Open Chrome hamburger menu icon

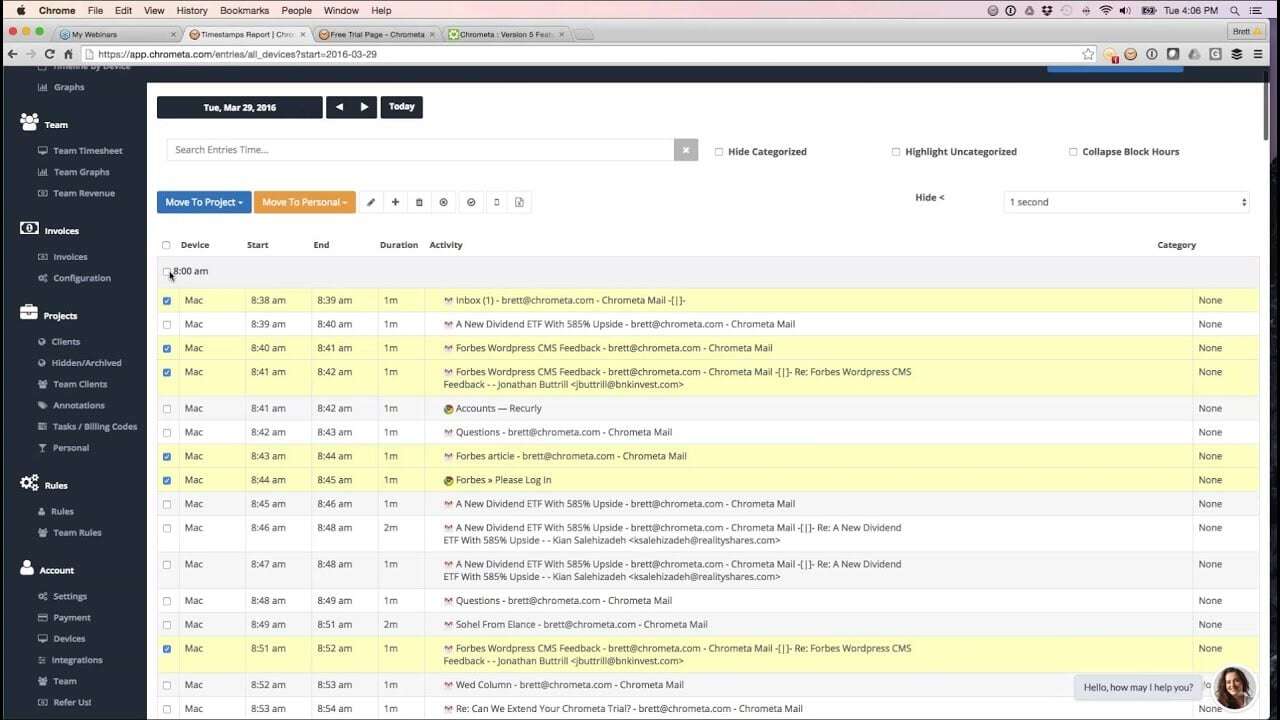(1256, 54)
